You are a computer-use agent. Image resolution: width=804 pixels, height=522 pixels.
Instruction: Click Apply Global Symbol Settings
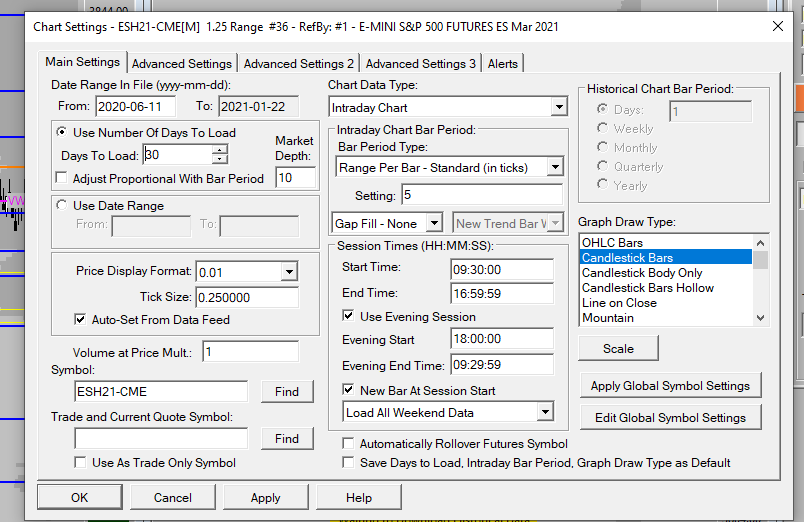point(670,386)
